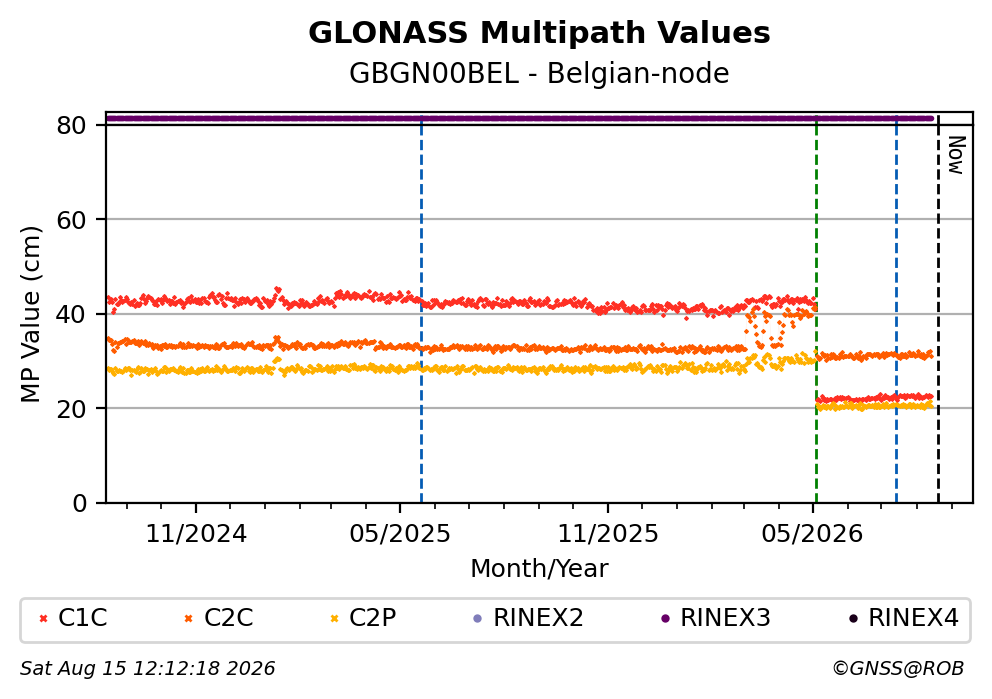Viewport: 992px width, 699px height.
Task: Select the C1C legend label
Action: click(82, 618)
